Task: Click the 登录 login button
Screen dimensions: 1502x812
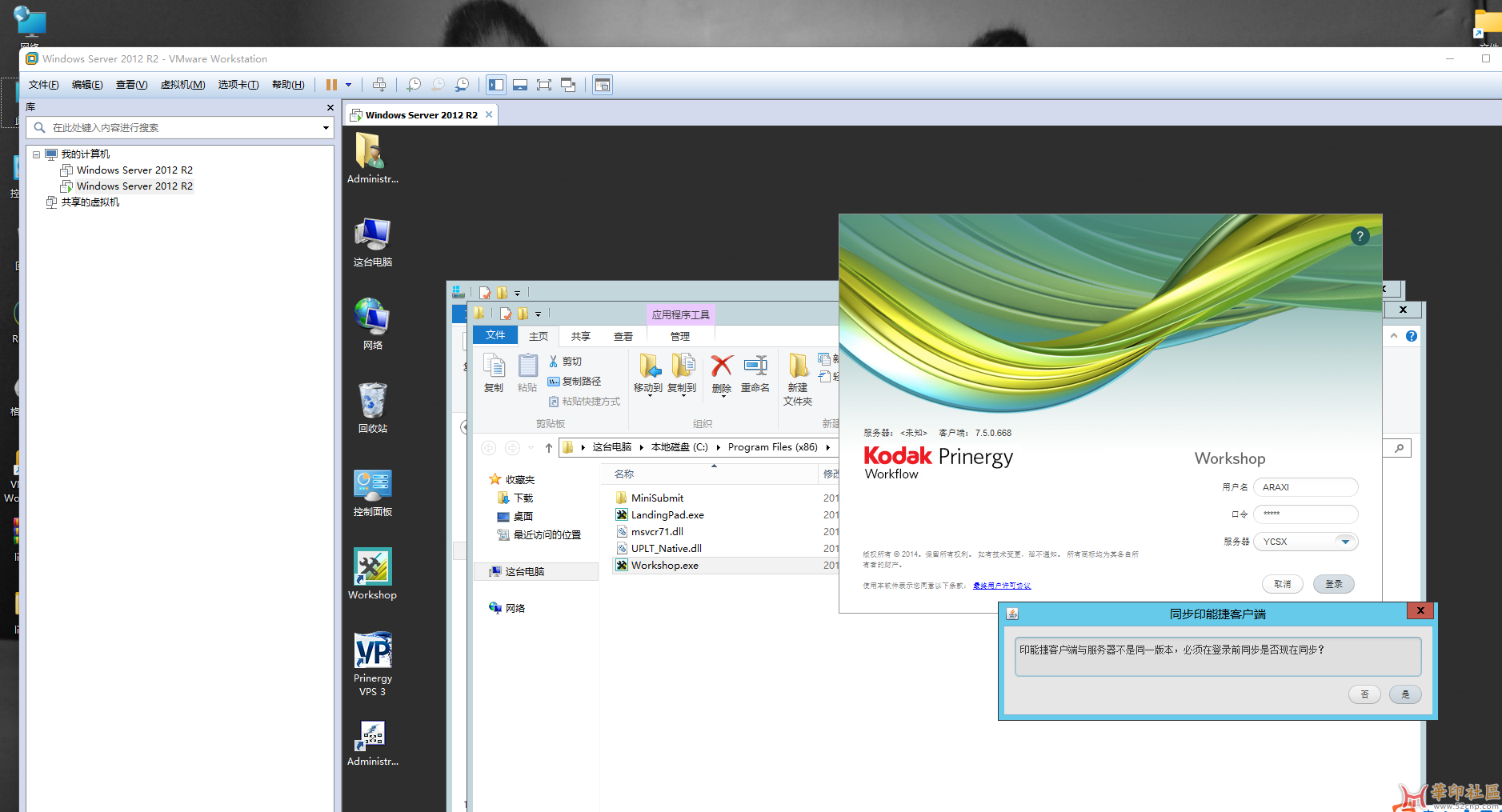Action: pyautogui.click(x=1334, y=584)
